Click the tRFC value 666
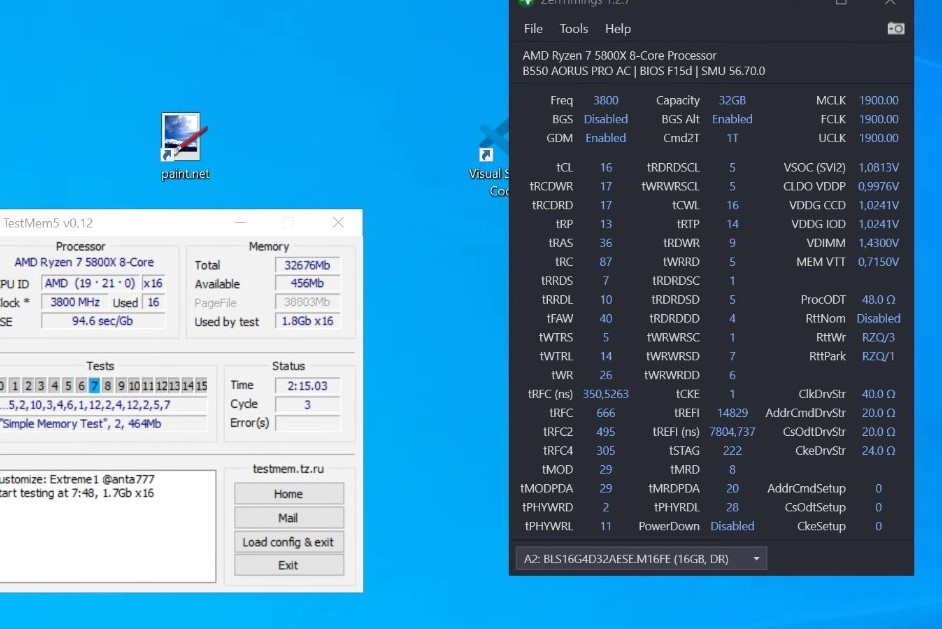 pos(606,413)
